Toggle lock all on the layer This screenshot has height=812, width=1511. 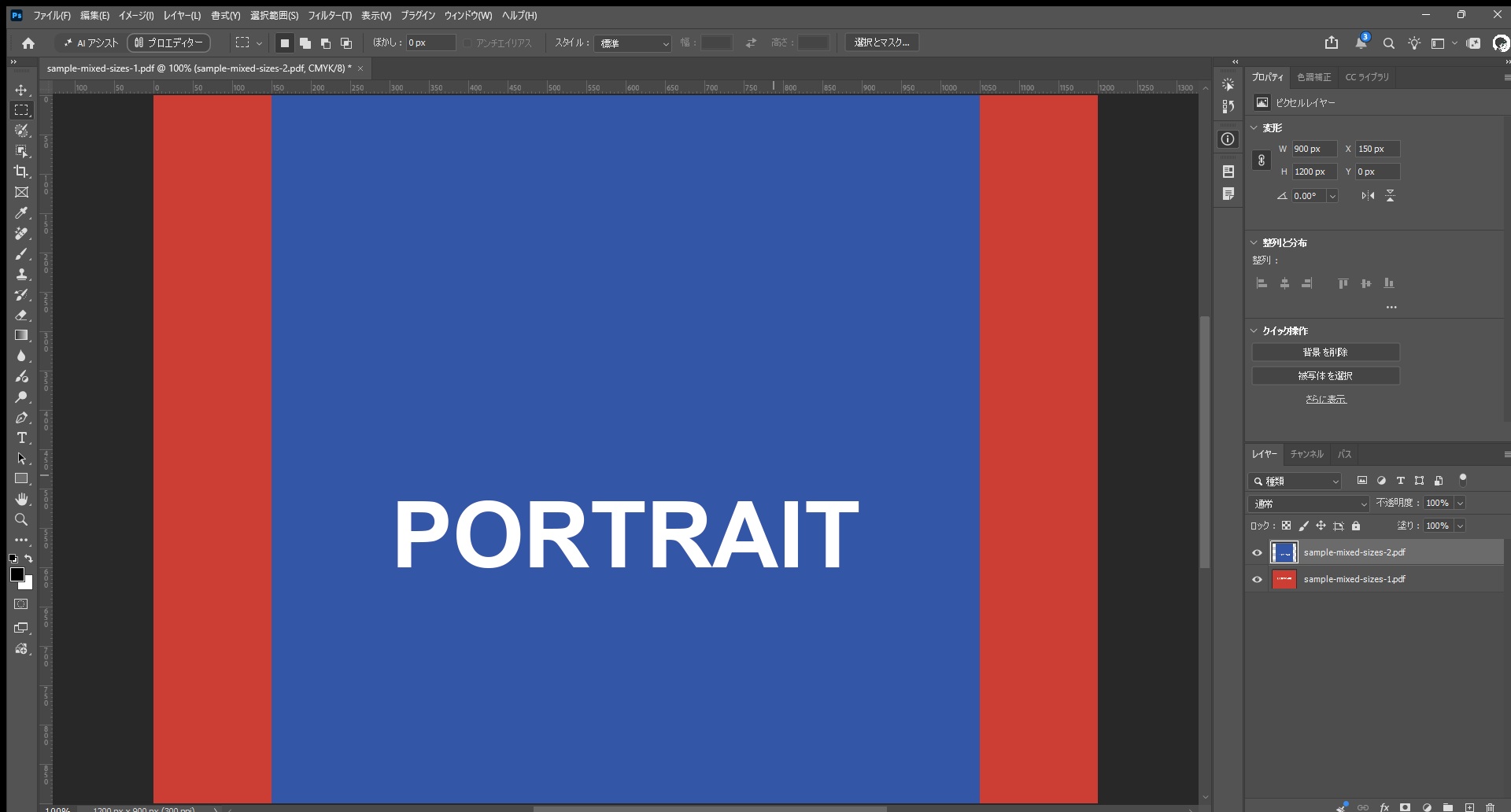click(1356, 526)
